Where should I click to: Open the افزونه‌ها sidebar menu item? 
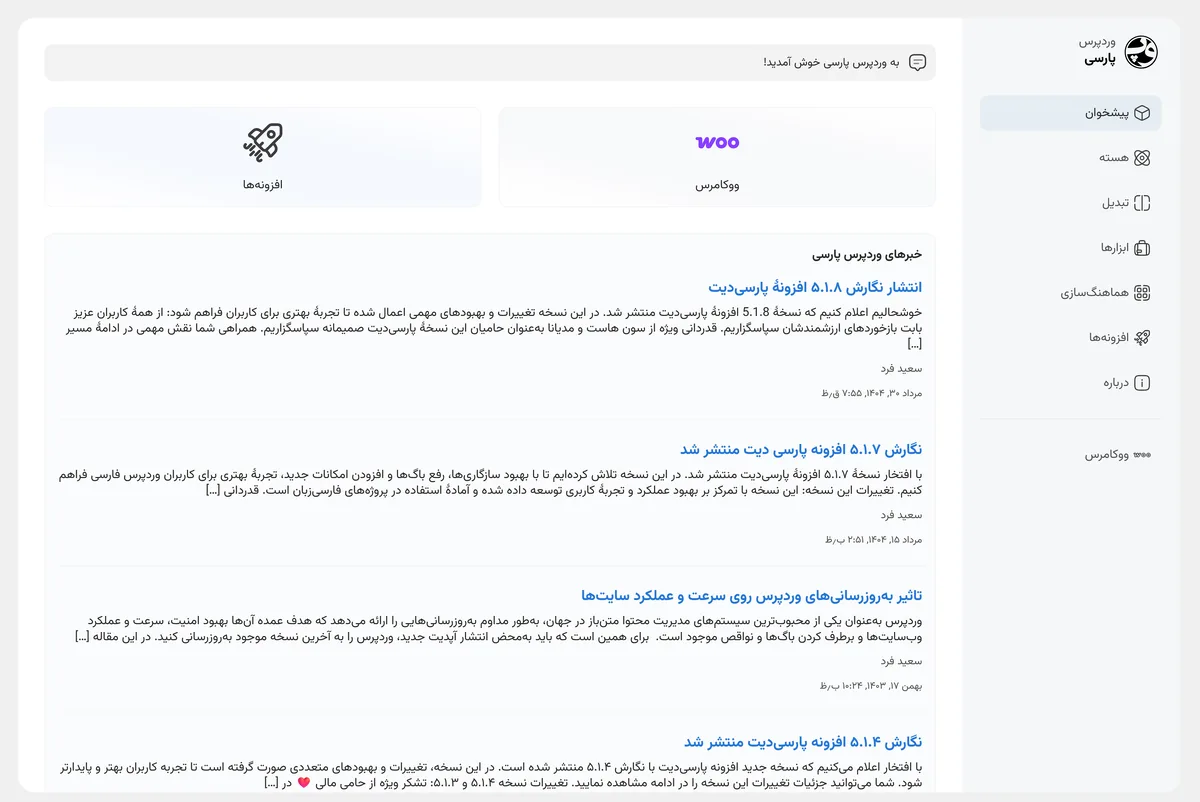(x=1070, y=338)
